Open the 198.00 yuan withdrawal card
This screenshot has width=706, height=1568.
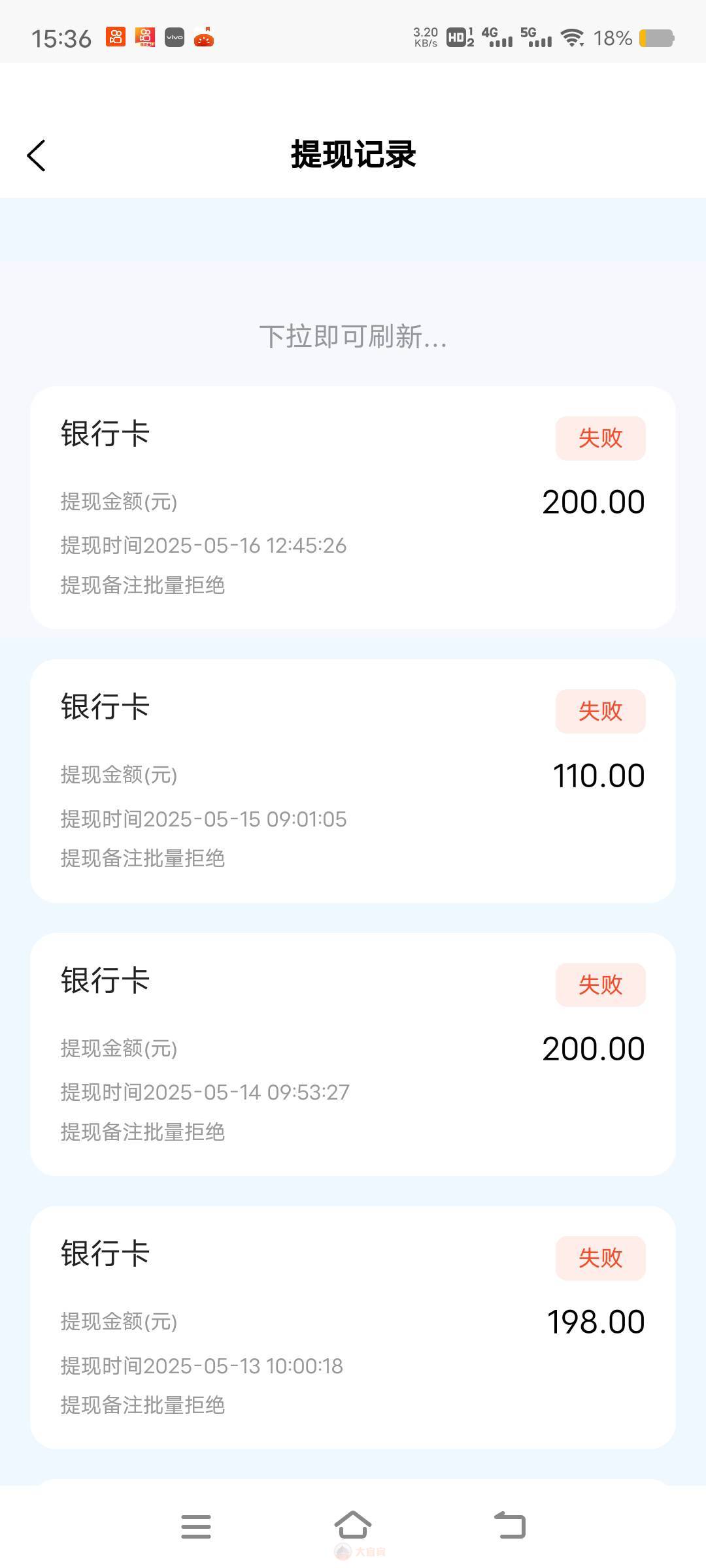click(353, 1328)
